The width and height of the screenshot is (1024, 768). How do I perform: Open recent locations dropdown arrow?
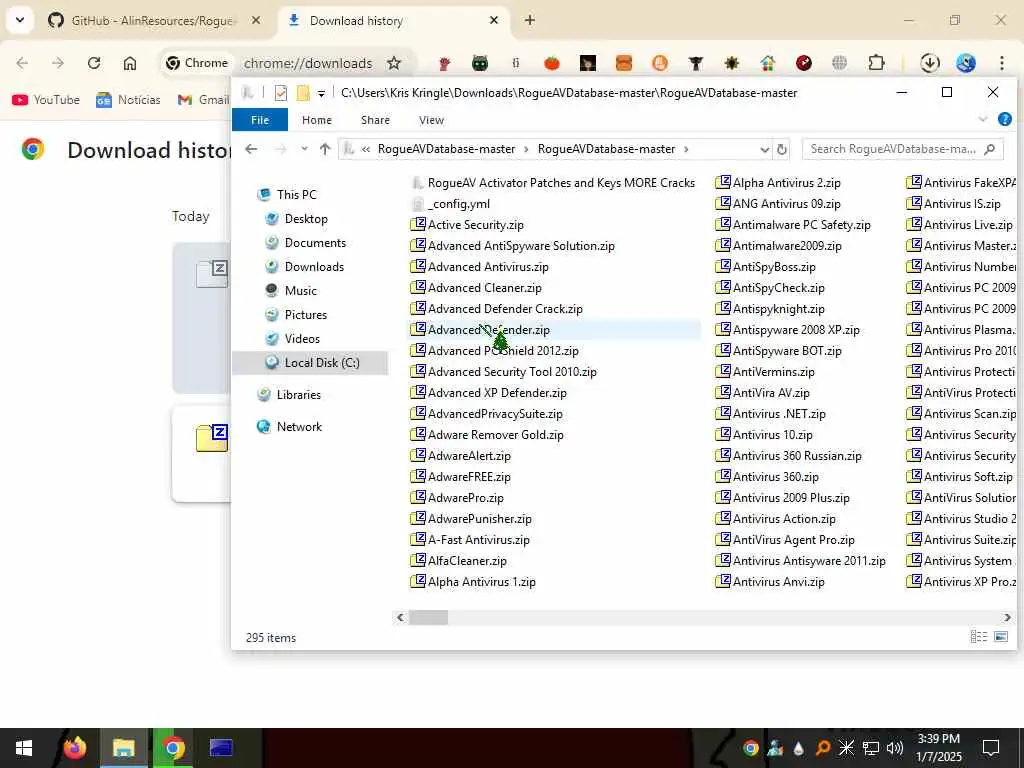[304, 150]
